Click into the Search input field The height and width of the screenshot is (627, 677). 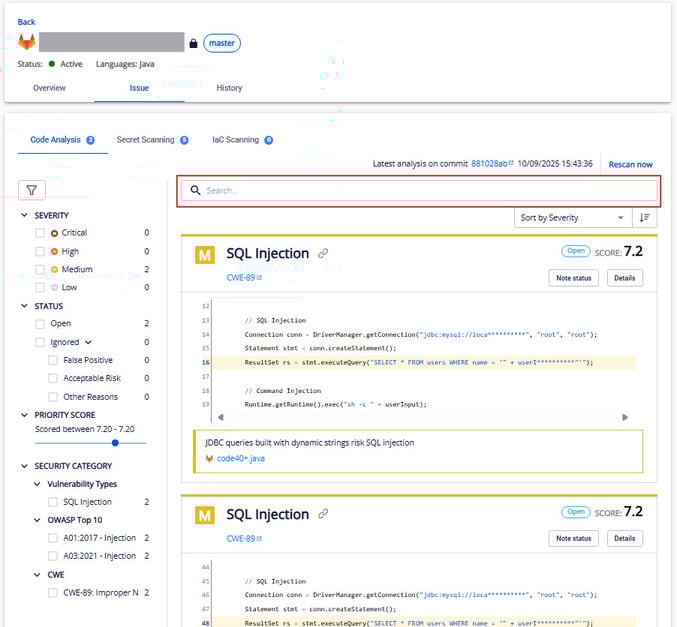pos(420,190)
